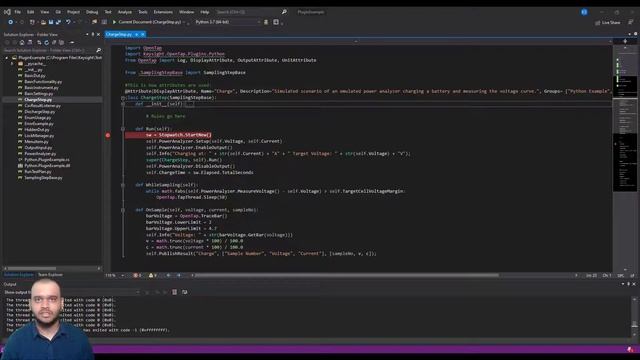Click the Clear All icon in Output toolbar

174,292
